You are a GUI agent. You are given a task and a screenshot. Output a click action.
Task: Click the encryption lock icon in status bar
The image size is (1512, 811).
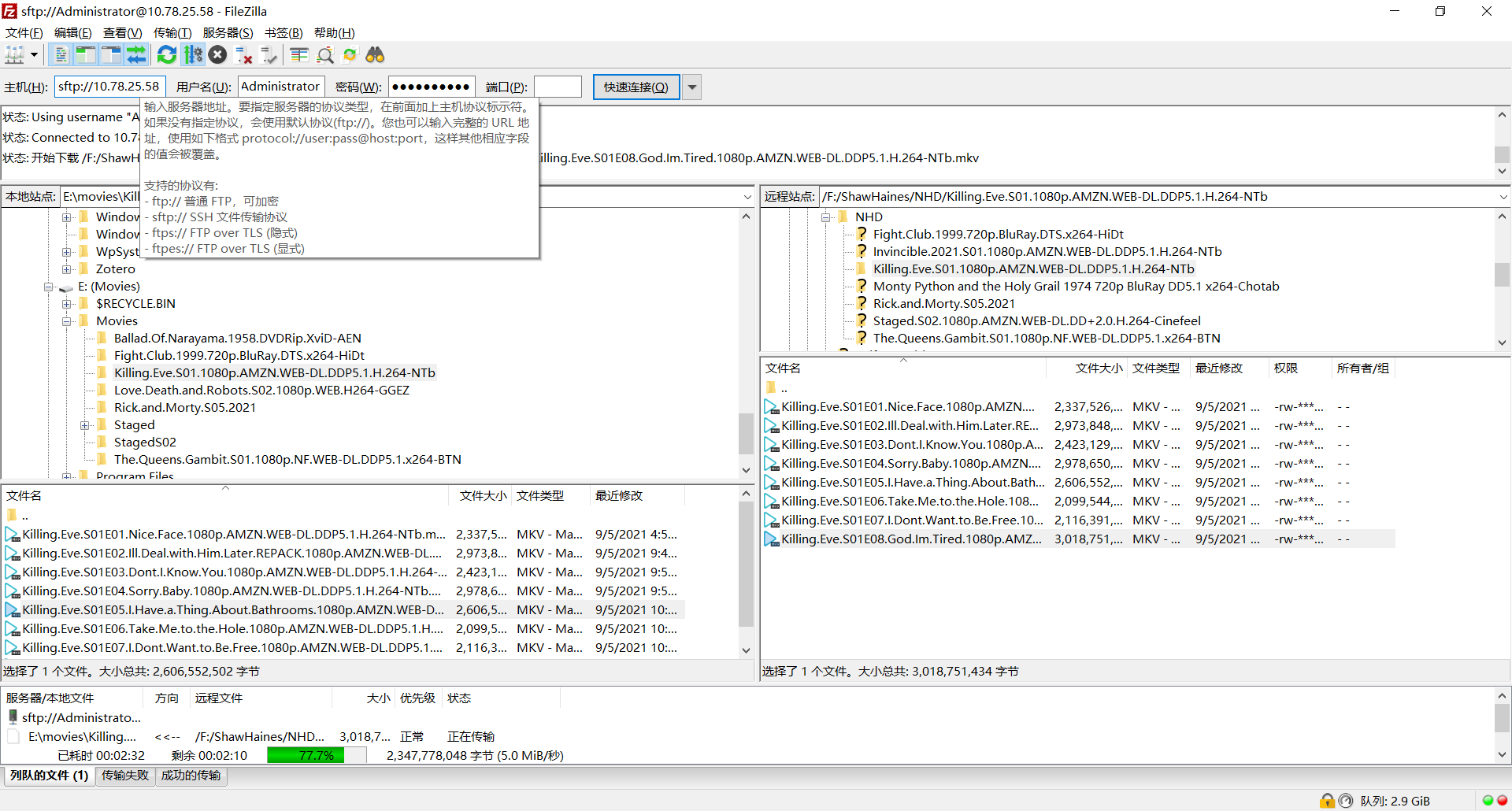(1328, 802)
